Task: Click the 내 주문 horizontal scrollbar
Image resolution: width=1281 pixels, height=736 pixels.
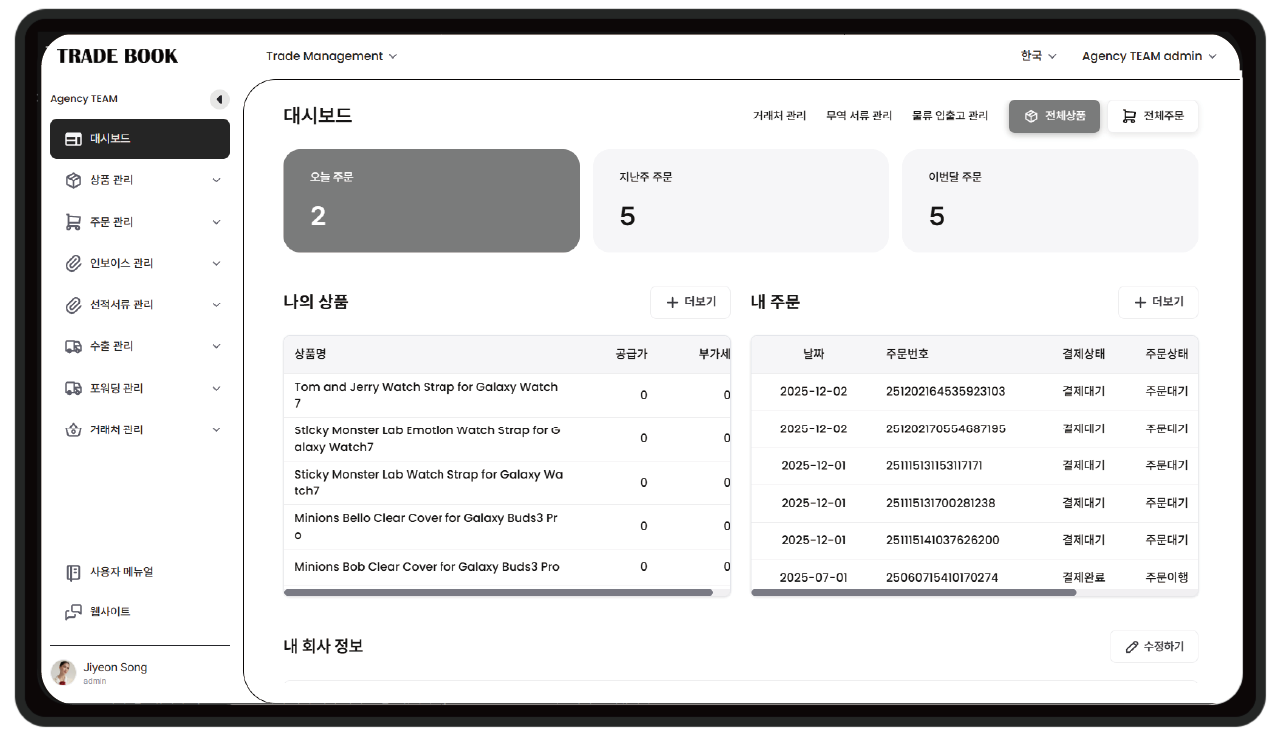Action: click(x=913, y=593)
